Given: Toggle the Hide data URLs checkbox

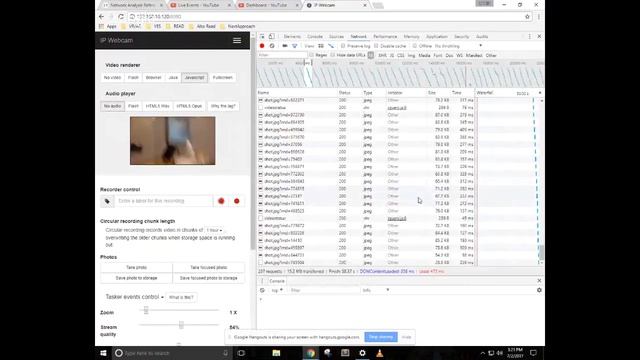Looking at the screenshot, I should pyautogui.click(x=333, y=55).
